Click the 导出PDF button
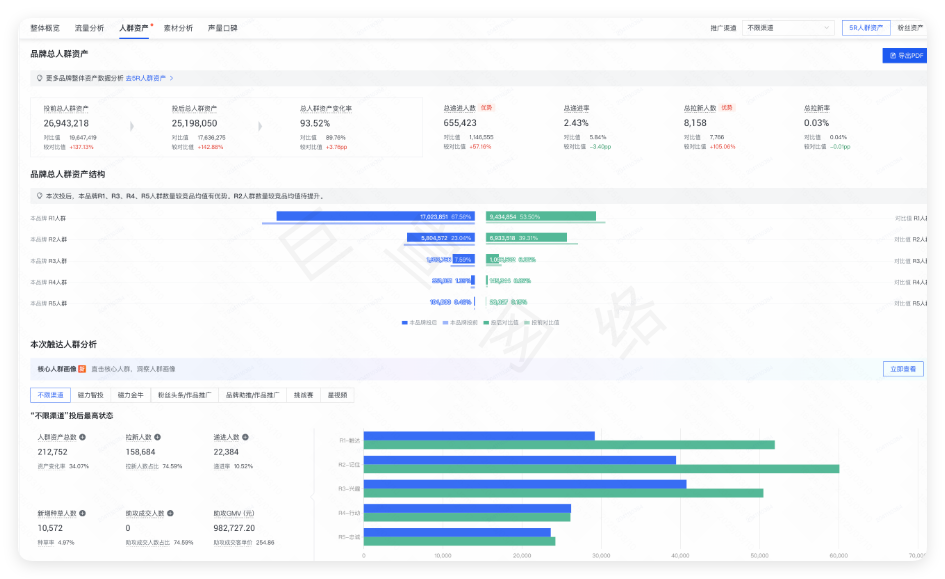The width and height of the screenshot is (945, 579). 906,55
